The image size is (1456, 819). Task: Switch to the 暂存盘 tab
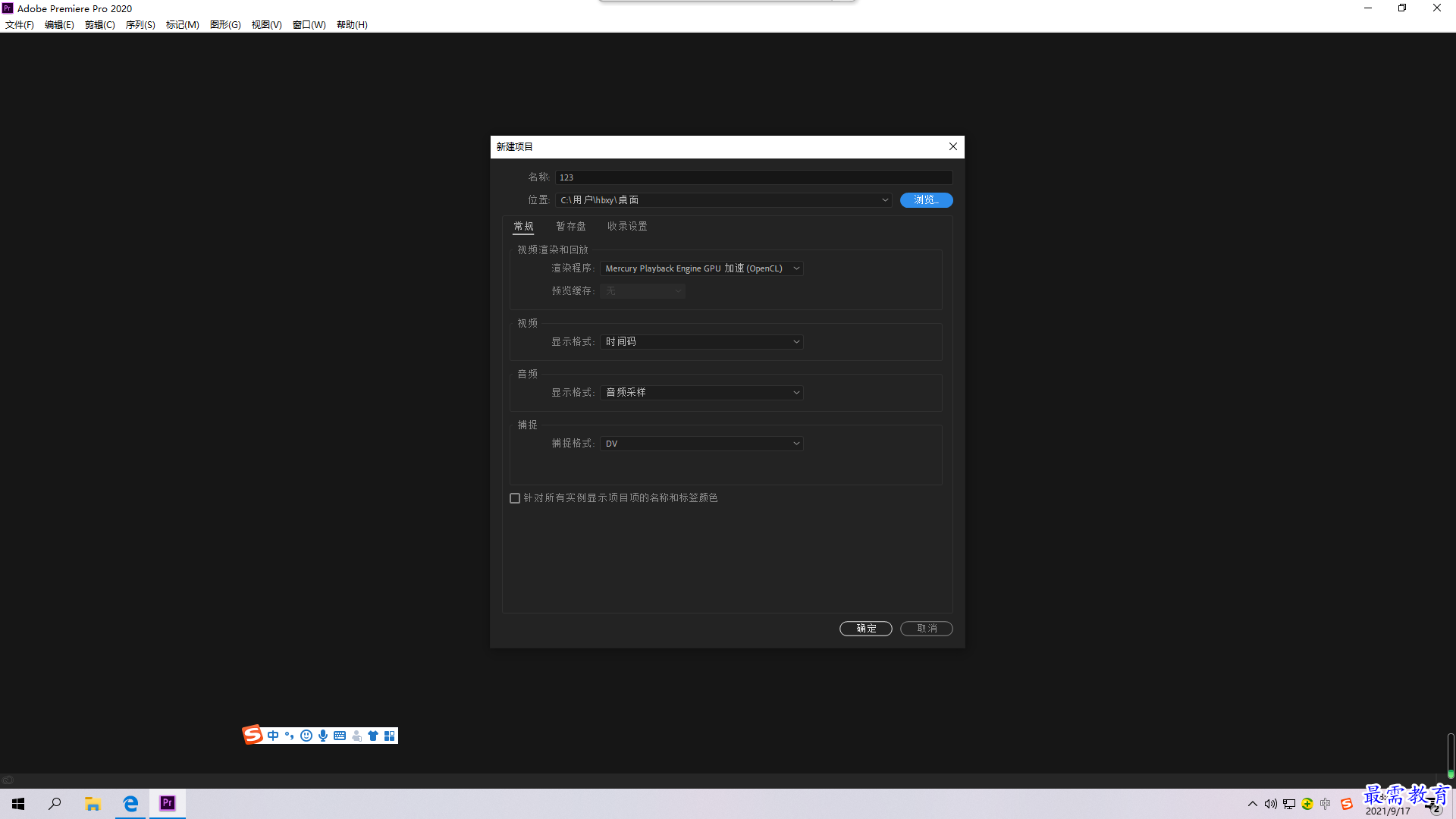571,227
